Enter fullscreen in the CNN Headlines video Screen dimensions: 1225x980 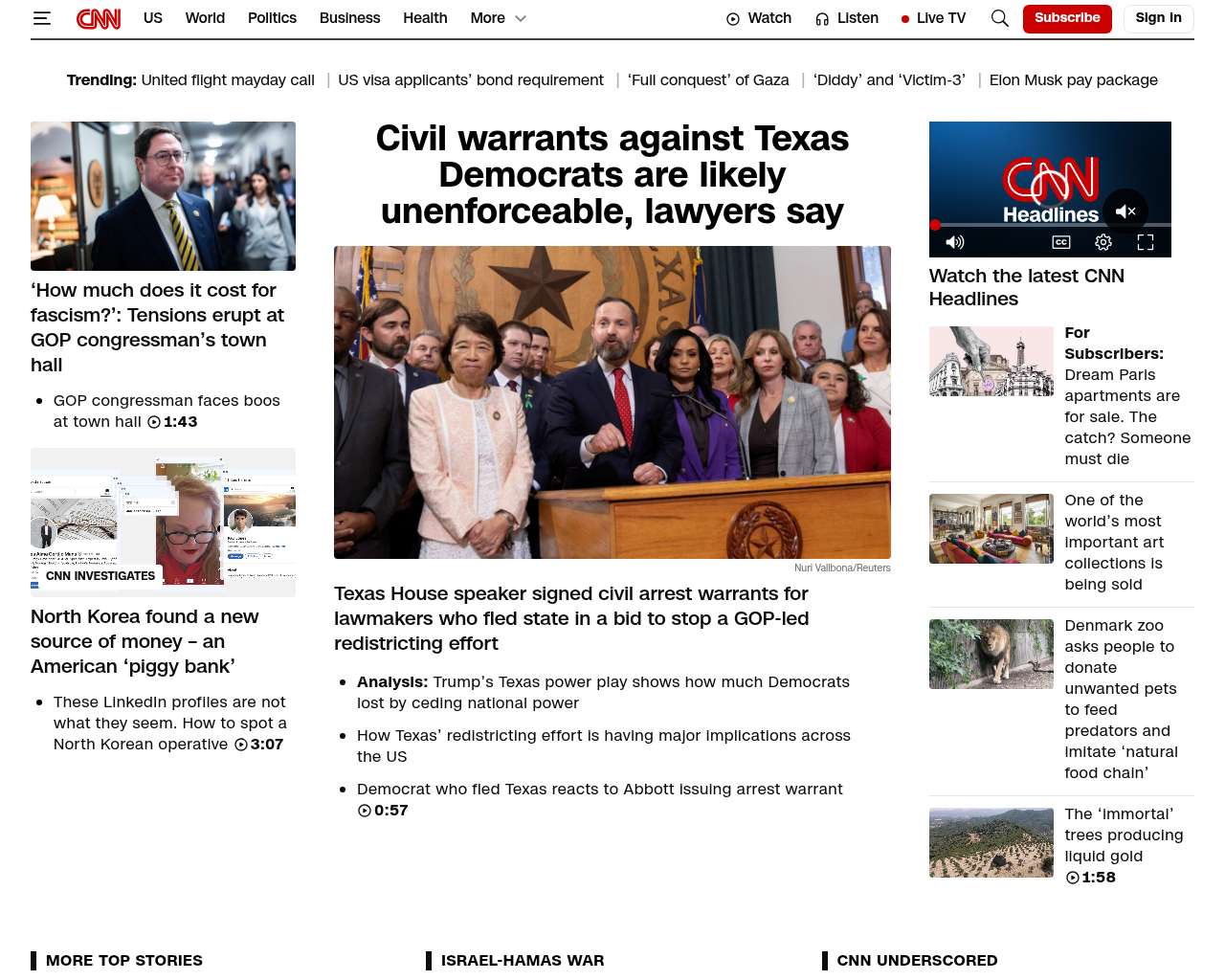1146,242
